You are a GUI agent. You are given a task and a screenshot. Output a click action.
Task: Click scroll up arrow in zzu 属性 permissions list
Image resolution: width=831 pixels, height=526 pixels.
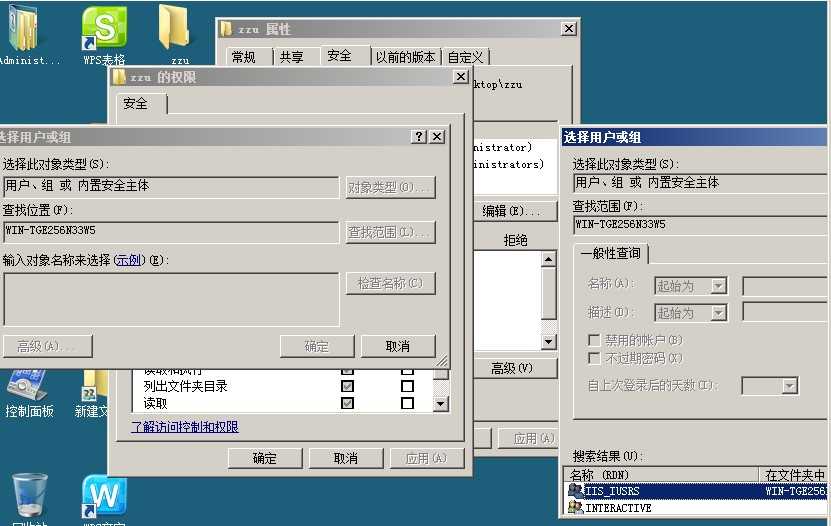[x=549, y=259]
